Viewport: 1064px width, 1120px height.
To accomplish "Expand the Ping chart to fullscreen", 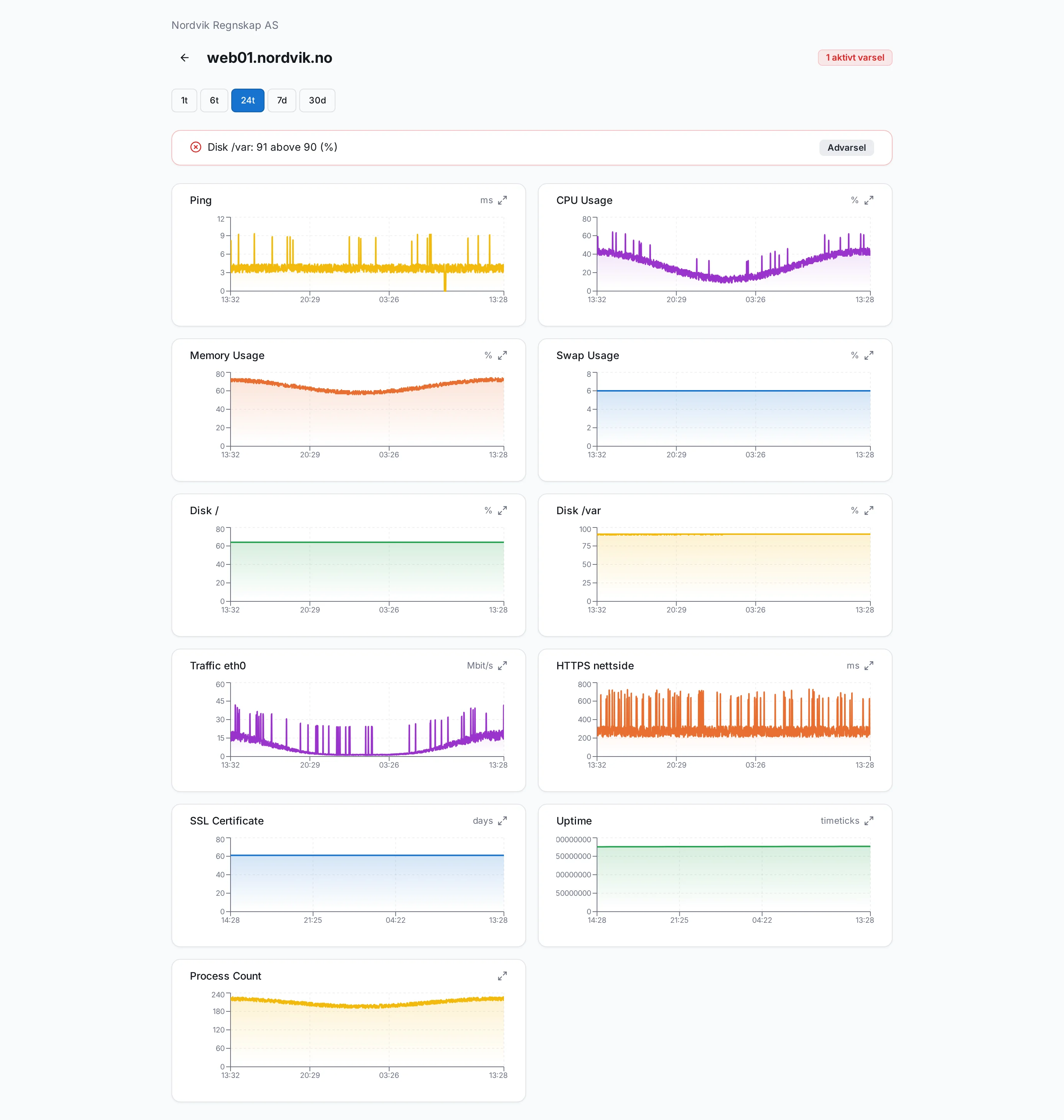I will click(x=502, y=200).
